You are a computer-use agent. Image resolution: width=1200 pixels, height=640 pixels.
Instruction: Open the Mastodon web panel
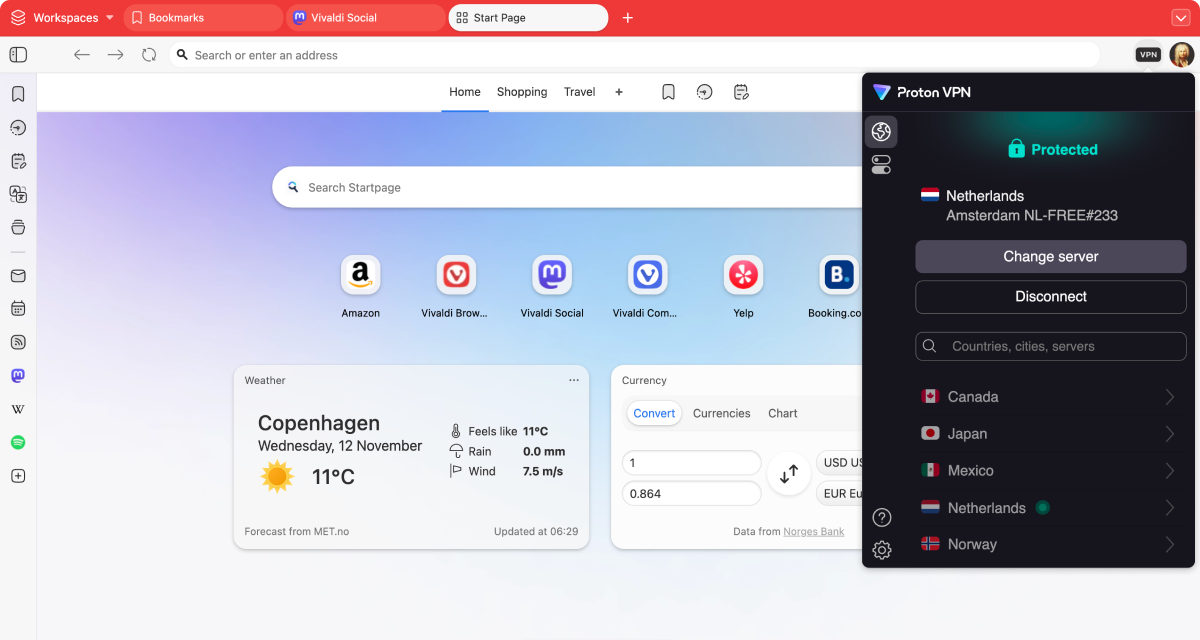point(18,375)
